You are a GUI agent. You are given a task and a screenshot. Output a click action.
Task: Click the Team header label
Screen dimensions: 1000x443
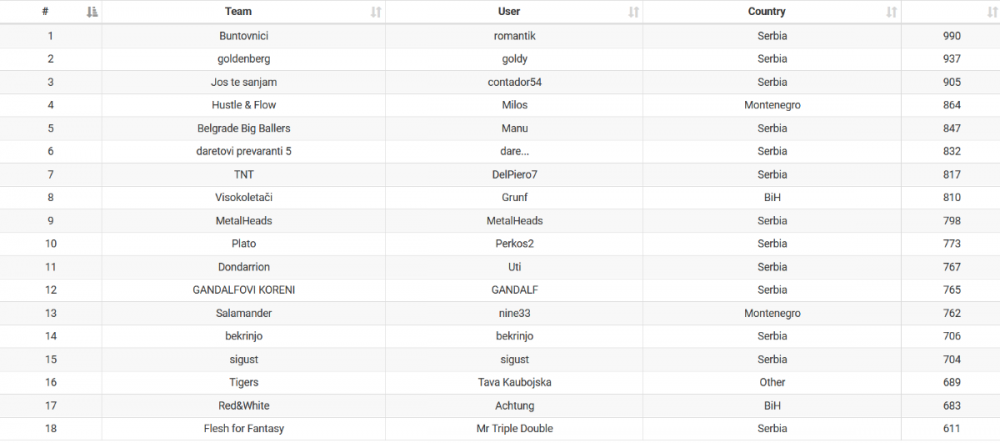(x=239, y=12)
